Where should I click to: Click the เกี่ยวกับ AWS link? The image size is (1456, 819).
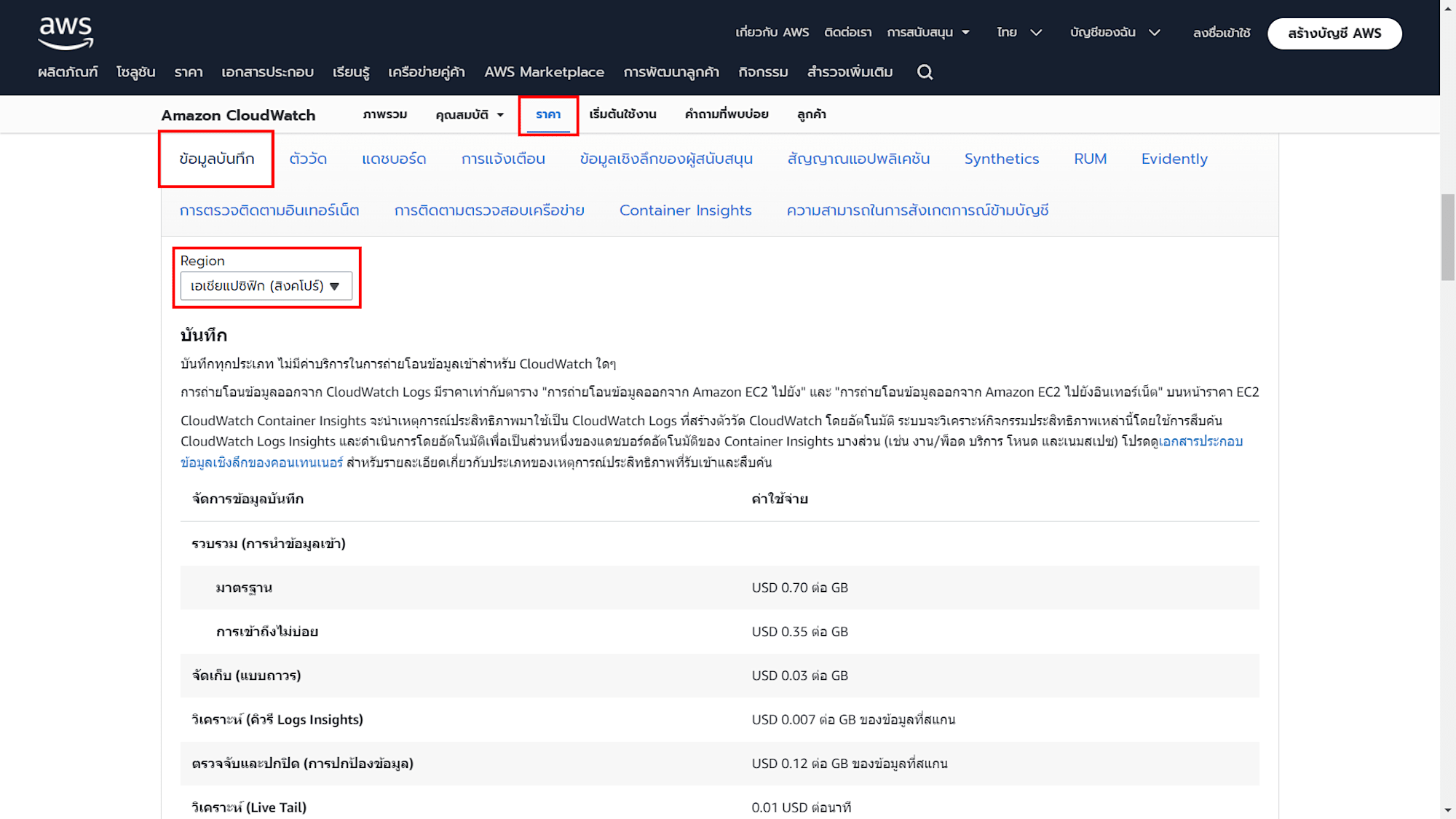[x=772, y=33]
